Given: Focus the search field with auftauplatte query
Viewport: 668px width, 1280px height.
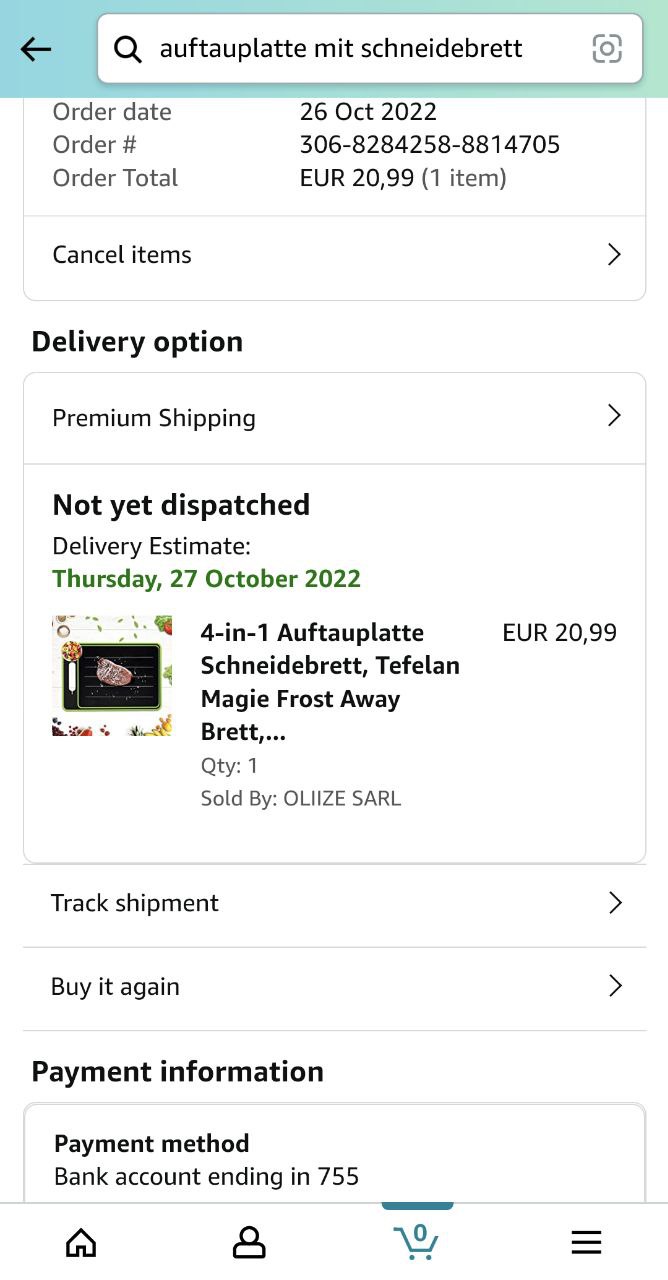Looking at the screenshot, I should [370, 48].
